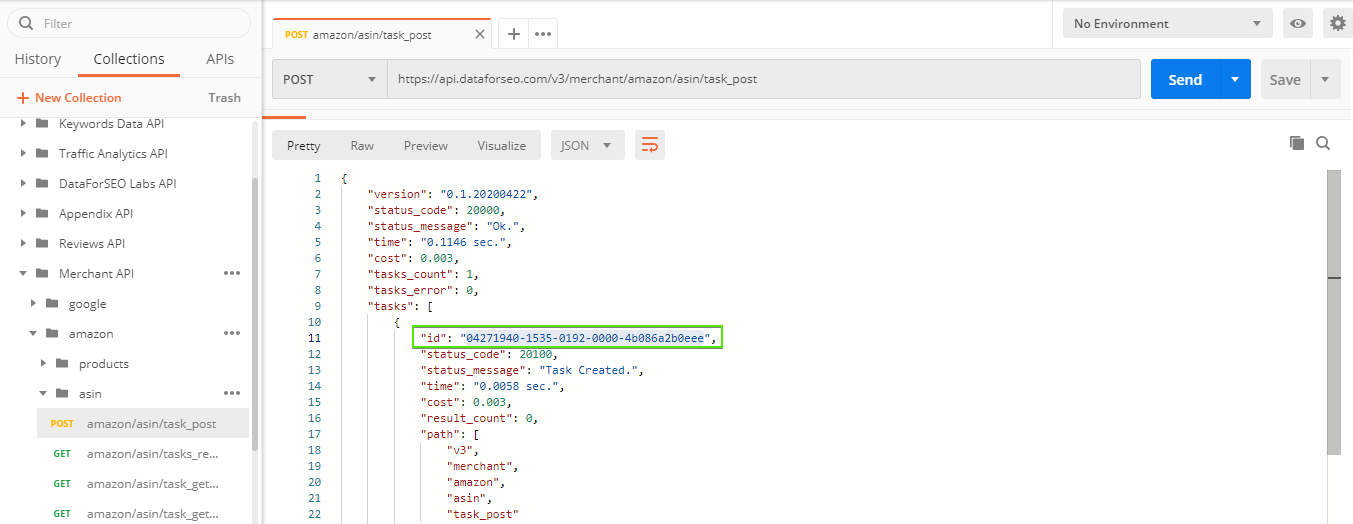Open amazon folder three-dot options
Viewport: 1353px width, 524px height.
(x=232, y=333)
